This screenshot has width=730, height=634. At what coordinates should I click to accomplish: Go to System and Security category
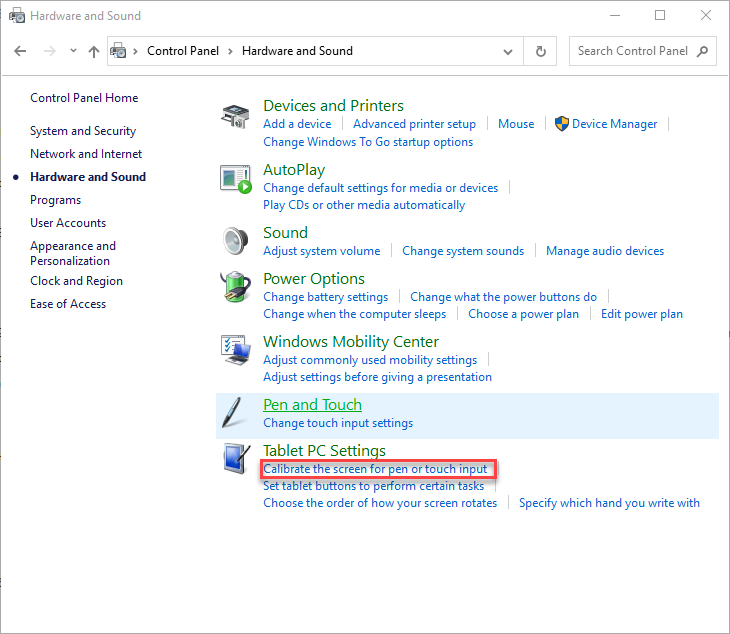pyautogui.click(x=83, y=131)
